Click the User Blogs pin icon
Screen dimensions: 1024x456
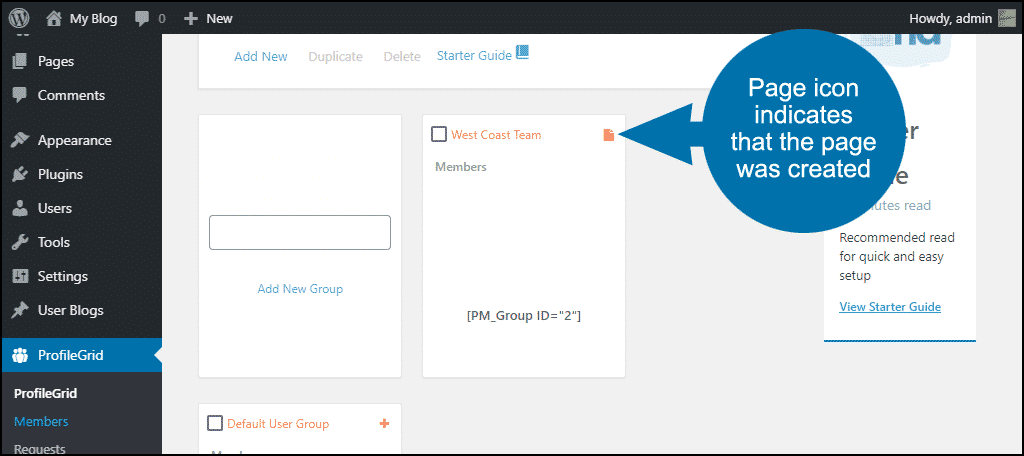(20, 310)
